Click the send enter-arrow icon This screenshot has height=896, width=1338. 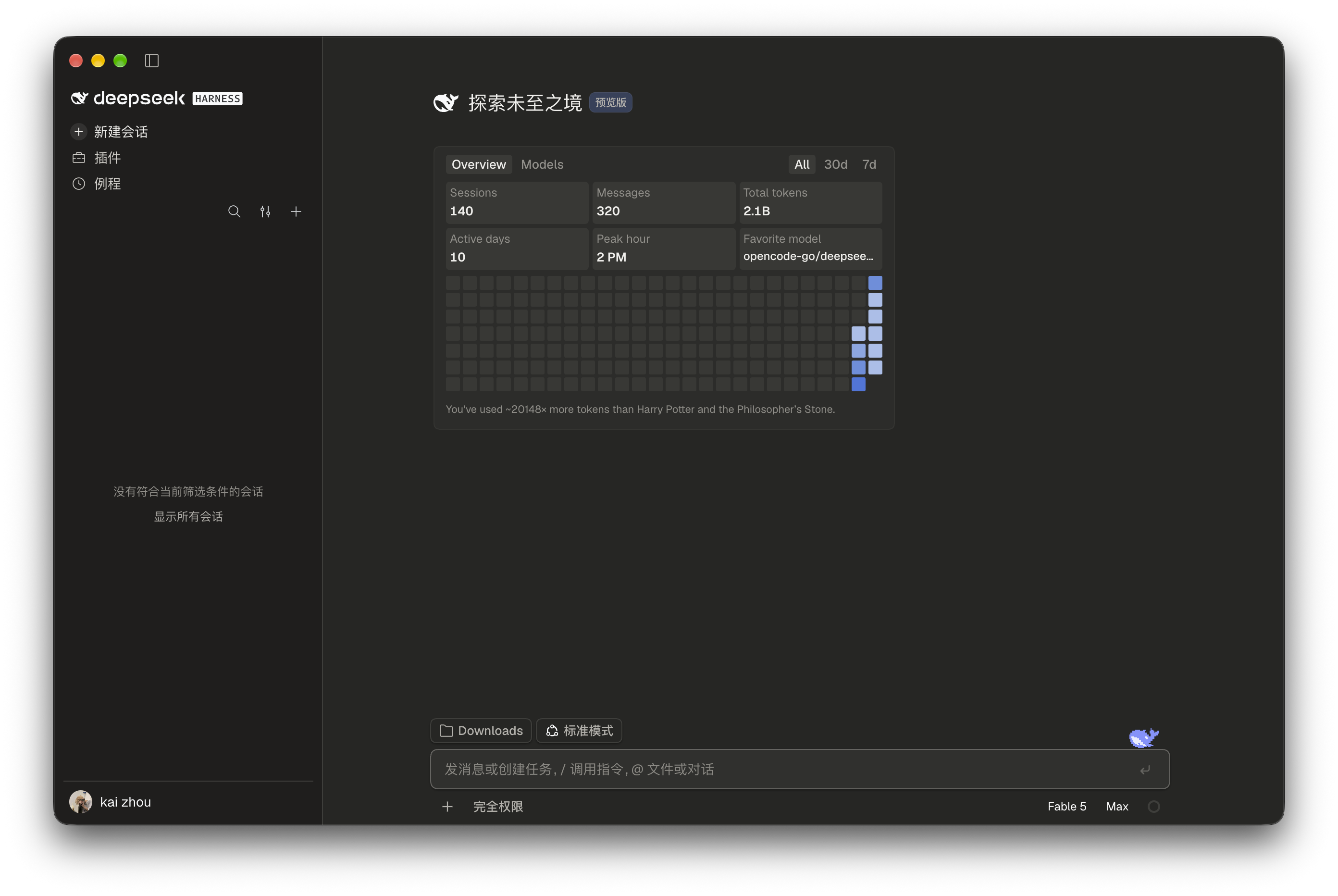pos(1145,770)
